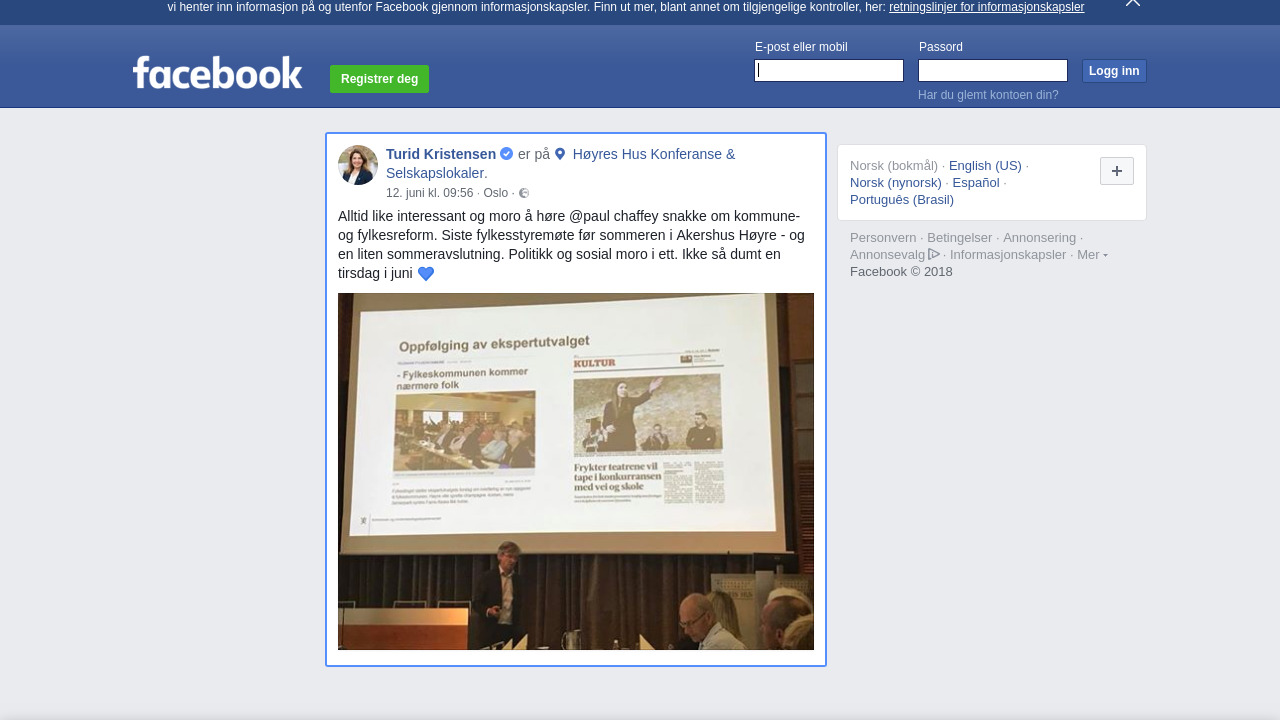Screen dimensions: 1280x720
Task: Close the cookie notice banner
Action: pos(1132,3)
